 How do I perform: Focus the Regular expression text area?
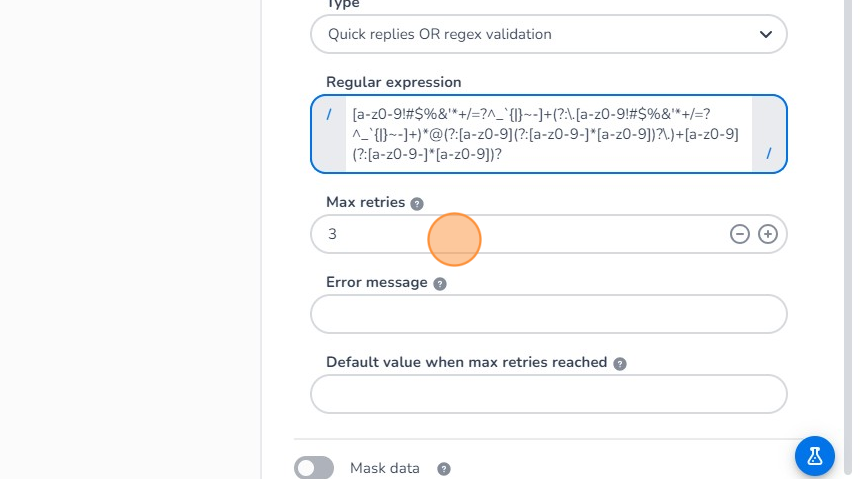548,134
